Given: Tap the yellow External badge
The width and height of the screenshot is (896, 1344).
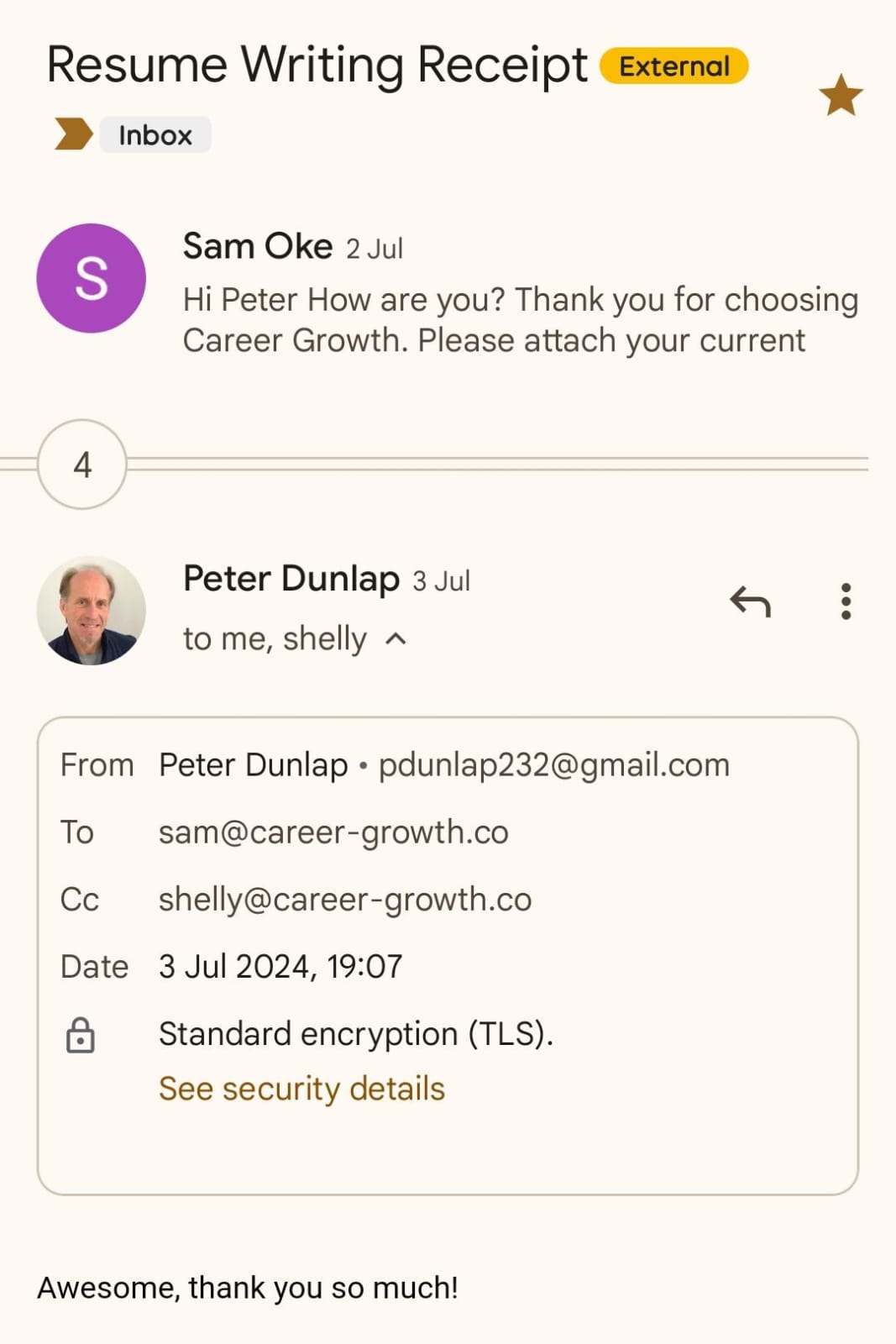Looking at the screenshot, I should pyautogui.click(x=673, y=66).
